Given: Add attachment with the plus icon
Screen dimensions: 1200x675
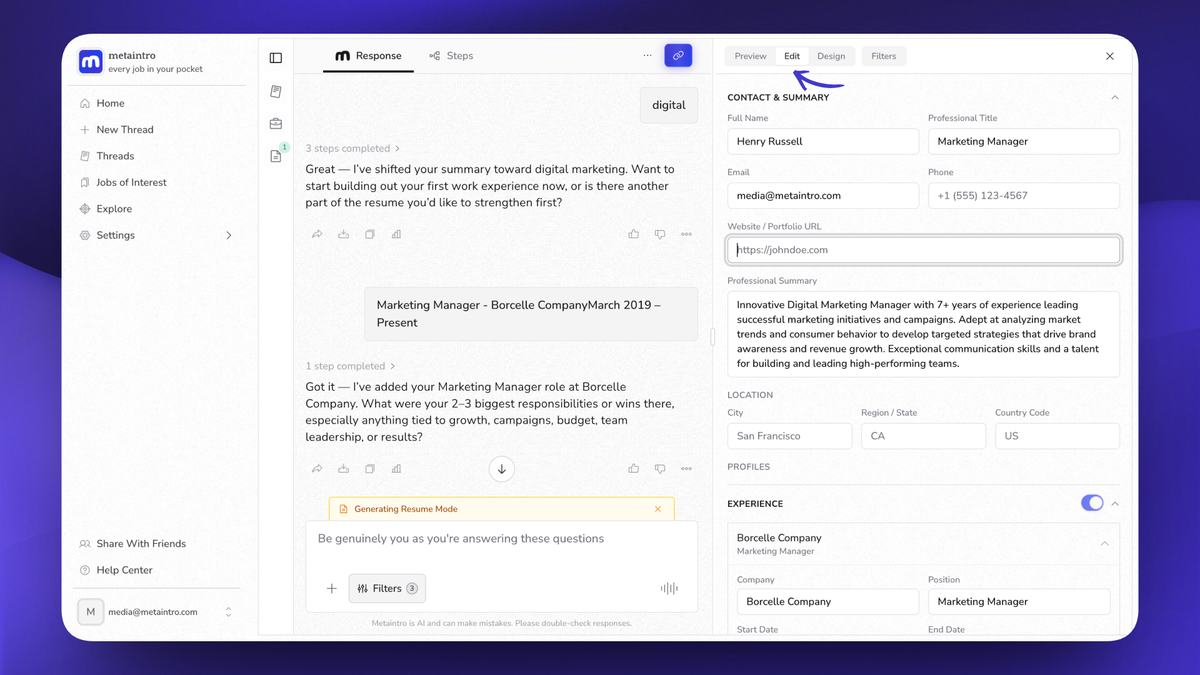Looking at the screenshot, I should tap(332, 589).
